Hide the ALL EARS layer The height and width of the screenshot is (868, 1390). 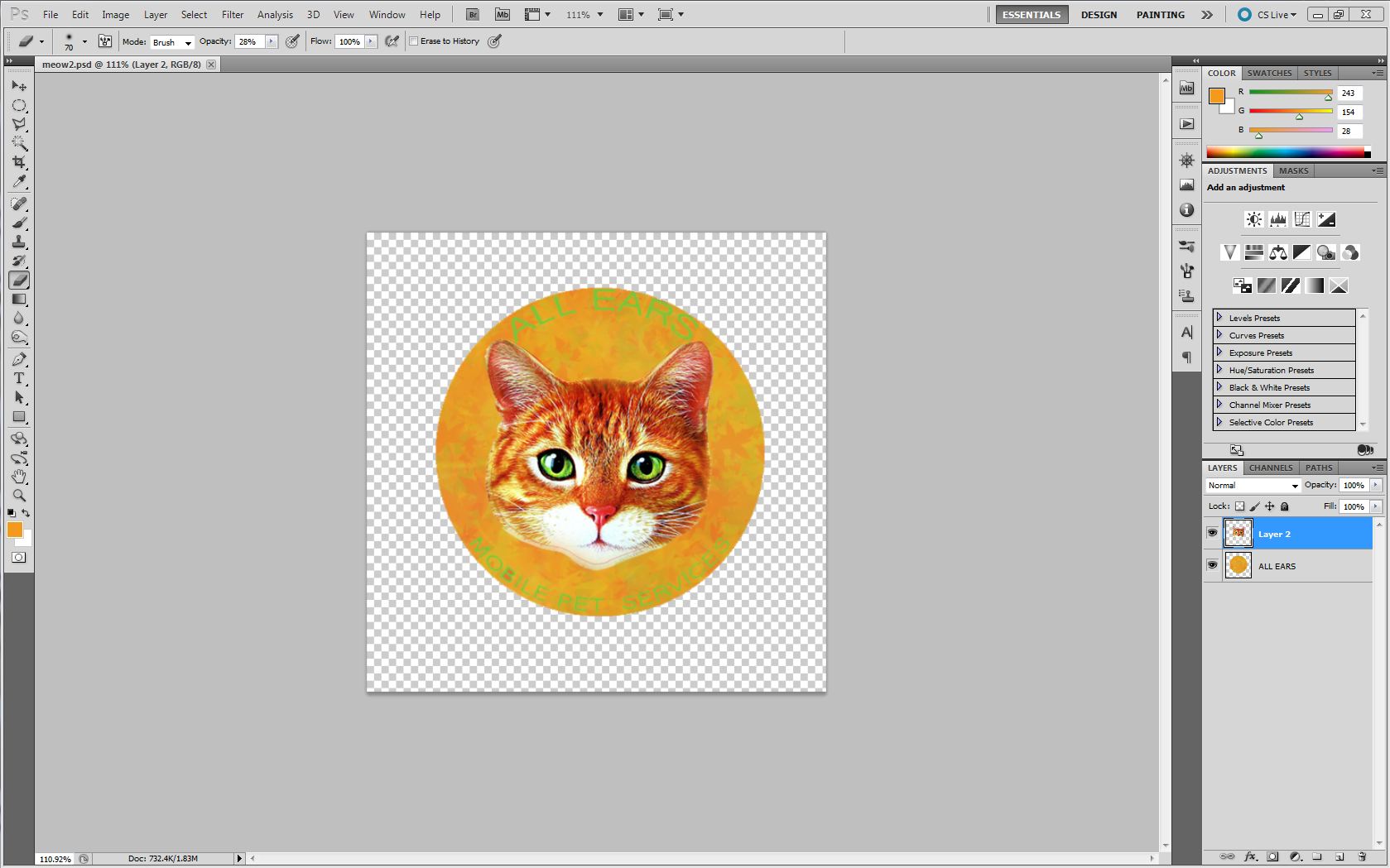(x=1212, y=565)
